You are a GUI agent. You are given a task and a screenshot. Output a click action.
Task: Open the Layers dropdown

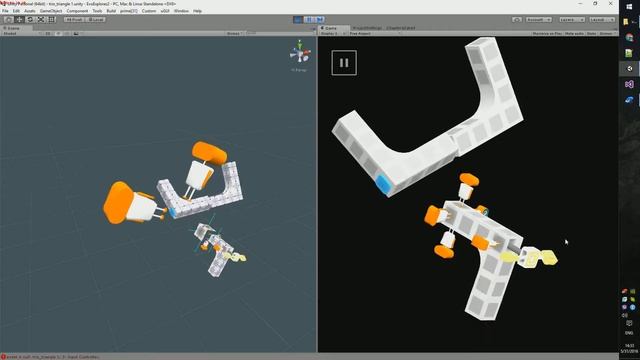pos(571,19)
